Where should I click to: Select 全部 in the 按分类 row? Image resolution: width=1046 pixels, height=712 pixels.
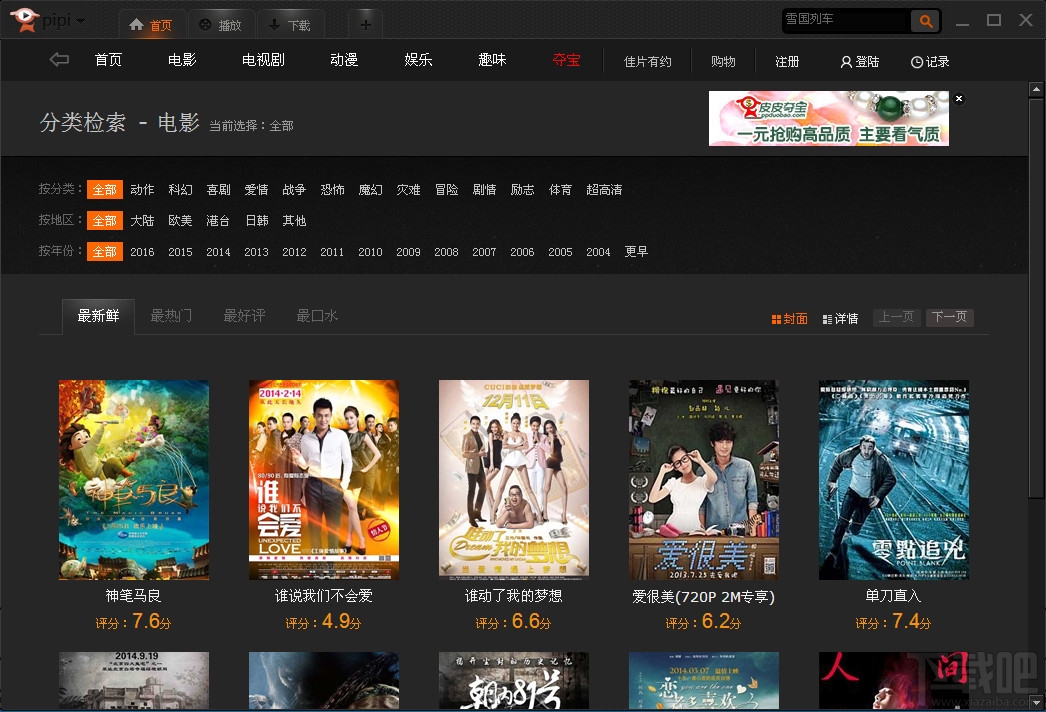pos(105,190)
